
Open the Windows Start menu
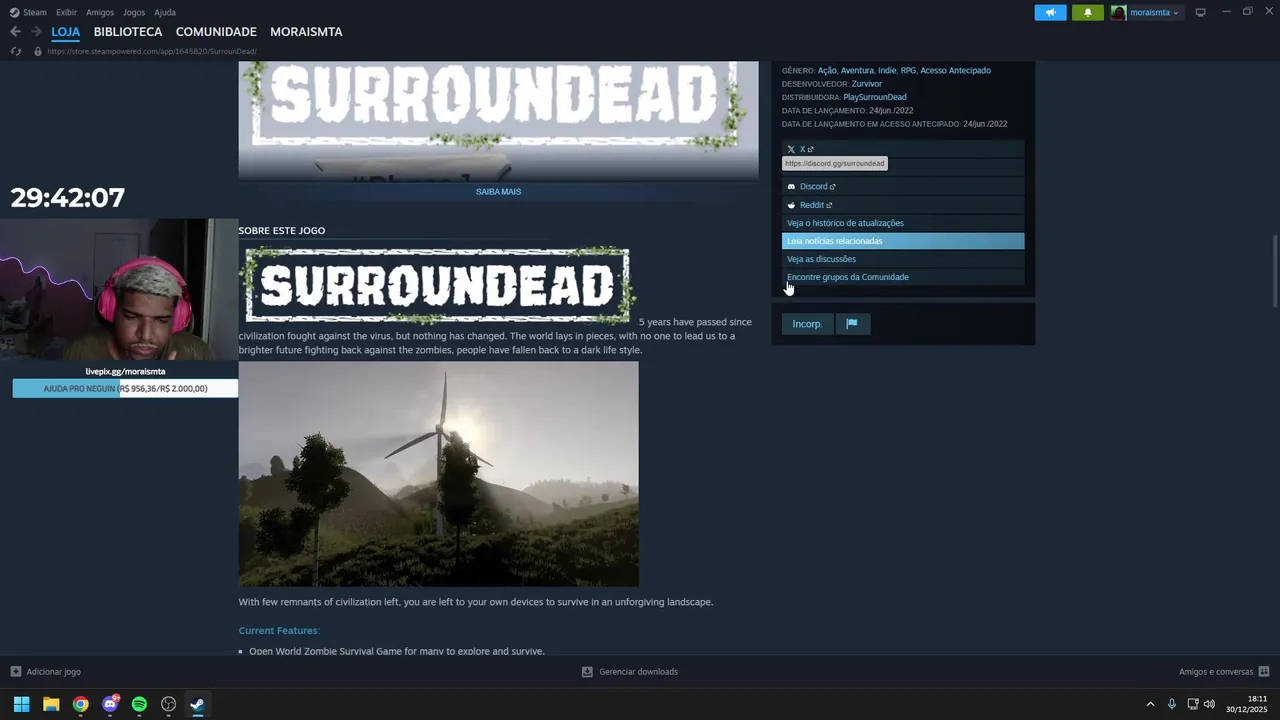point(21,704)
